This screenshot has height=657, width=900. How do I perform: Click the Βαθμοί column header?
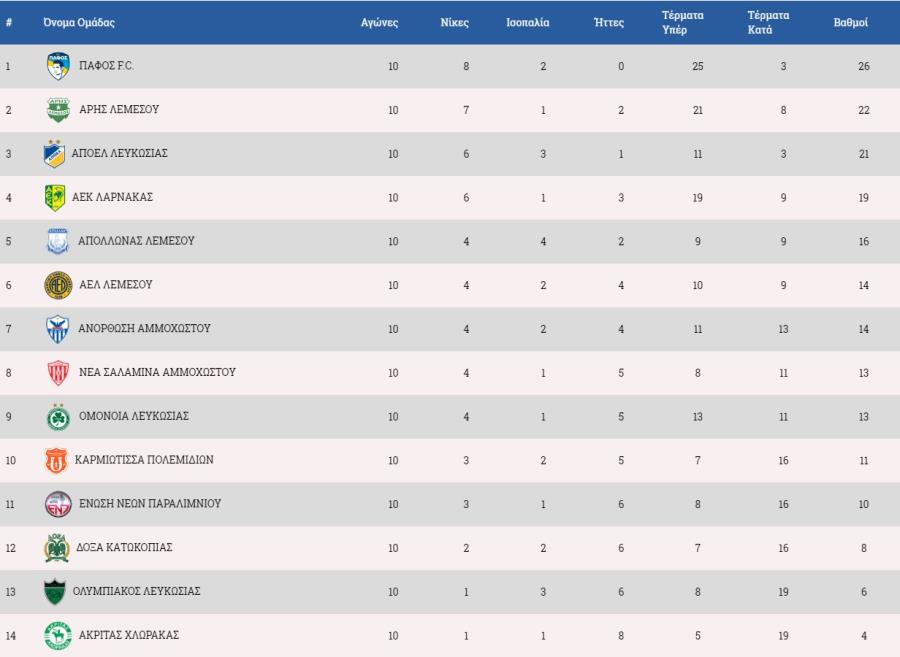click(851, 22)
